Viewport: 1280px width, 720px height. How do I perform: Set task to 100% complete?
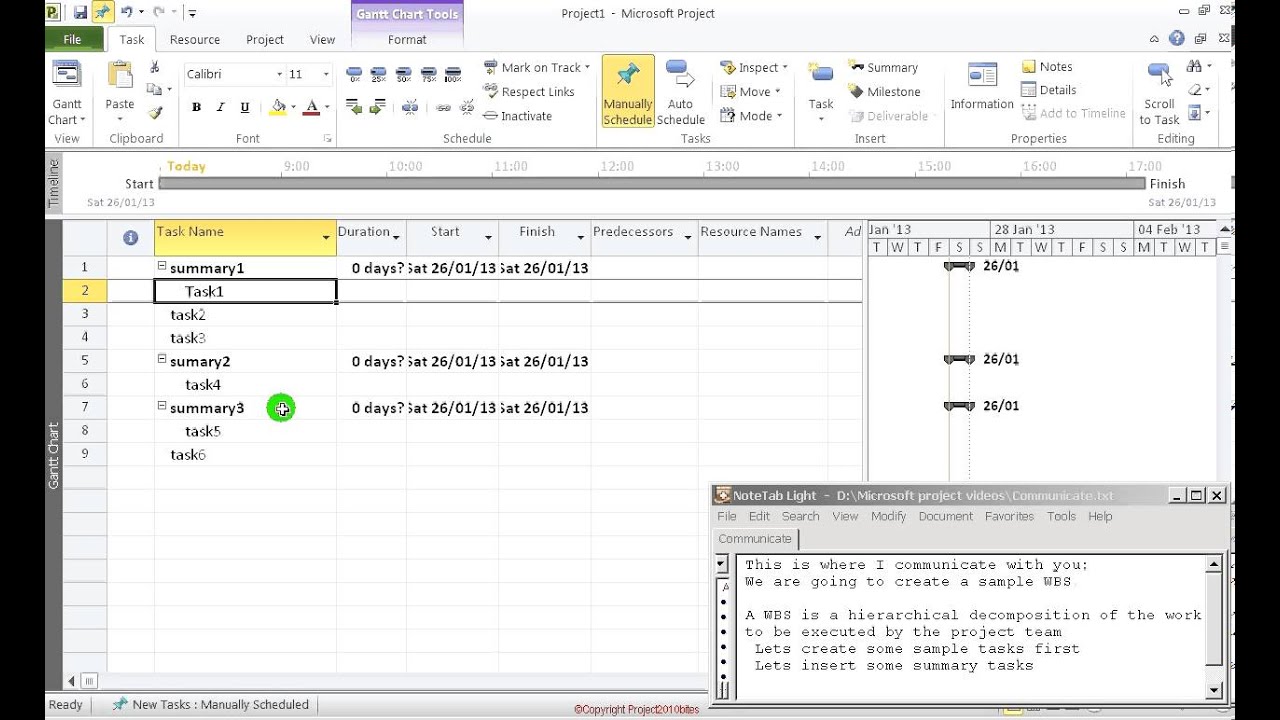[x=453, y=74]
